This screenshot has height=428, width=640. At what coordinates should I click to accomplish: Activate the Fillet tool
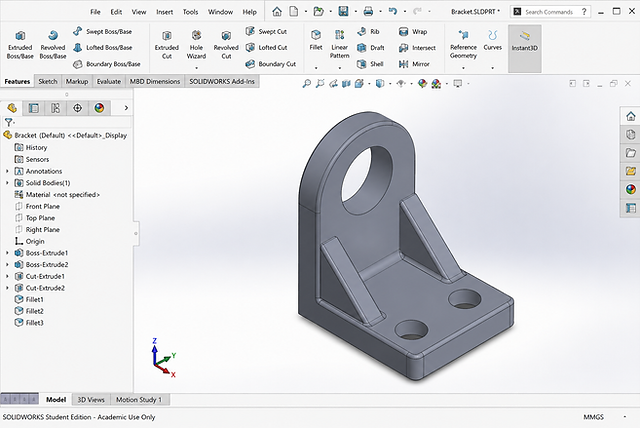point(316,40)
